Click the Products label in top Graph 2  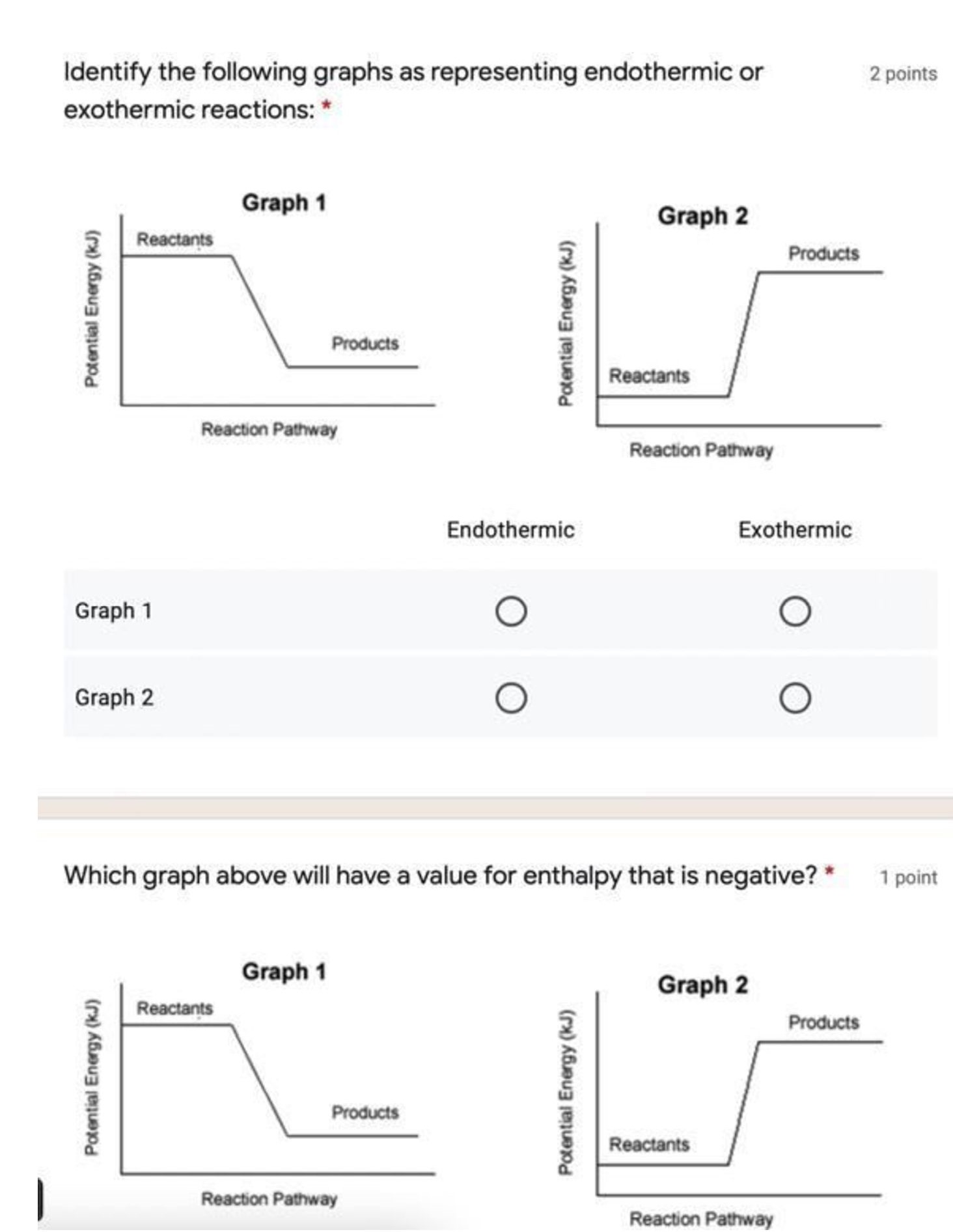coord(823,253)
